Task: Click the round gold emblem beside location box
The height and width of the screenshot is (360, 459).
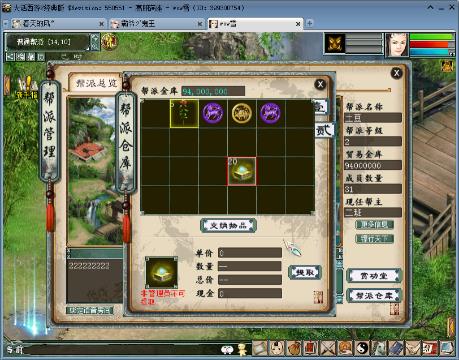Action: click(109, 42)
